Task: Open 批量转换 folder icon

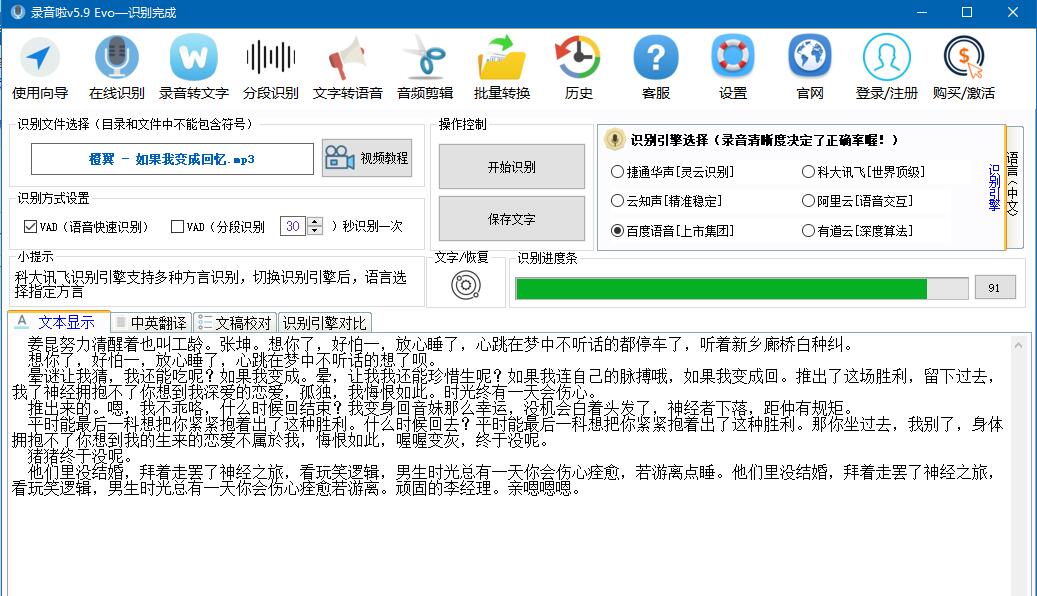Action: [501, 67]
